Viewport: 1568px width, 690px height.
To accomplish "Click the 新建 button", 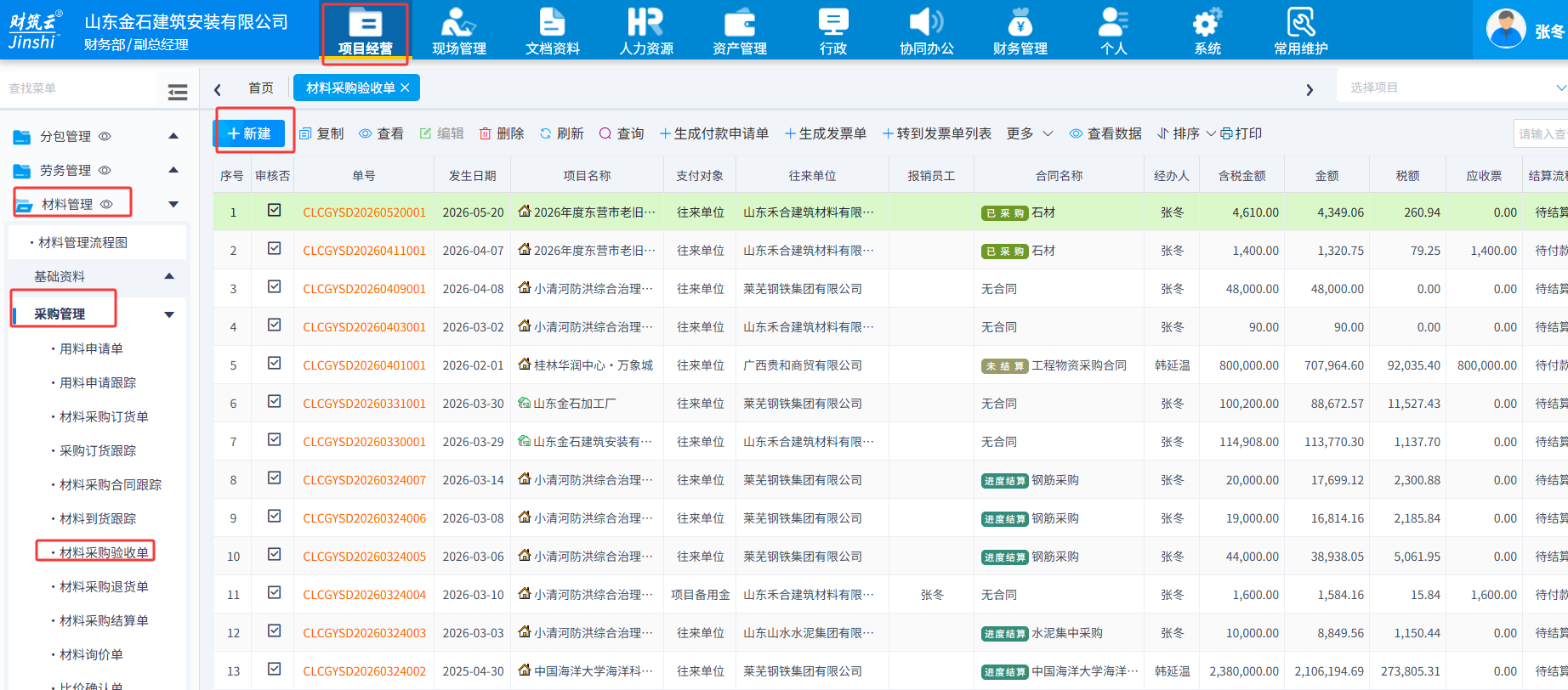I will 249,133.
